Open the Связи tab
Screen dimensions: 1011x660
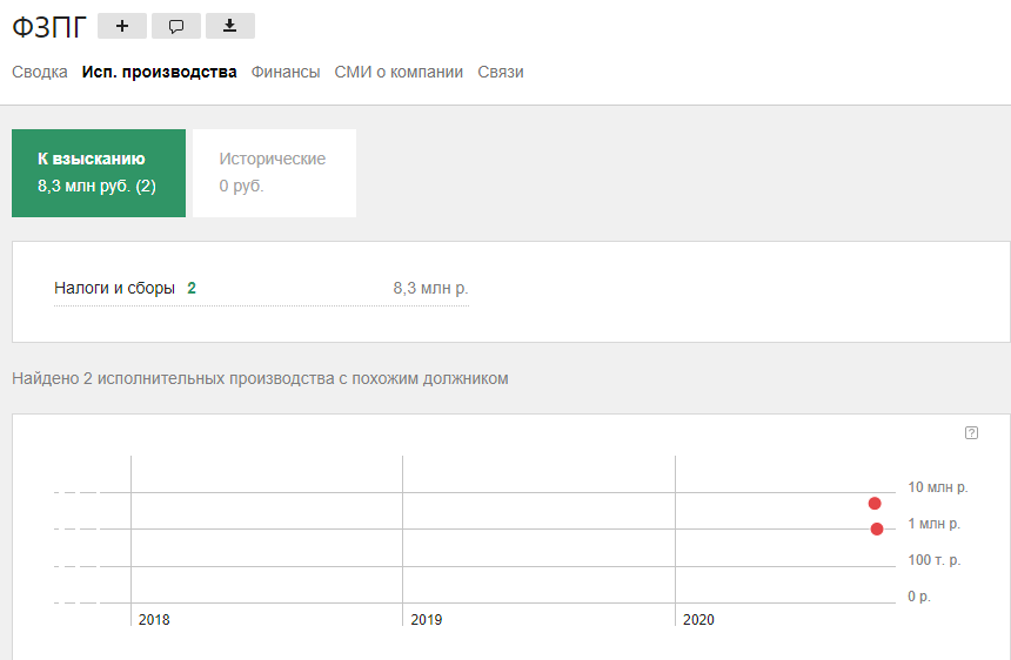[x=500, y=72]
